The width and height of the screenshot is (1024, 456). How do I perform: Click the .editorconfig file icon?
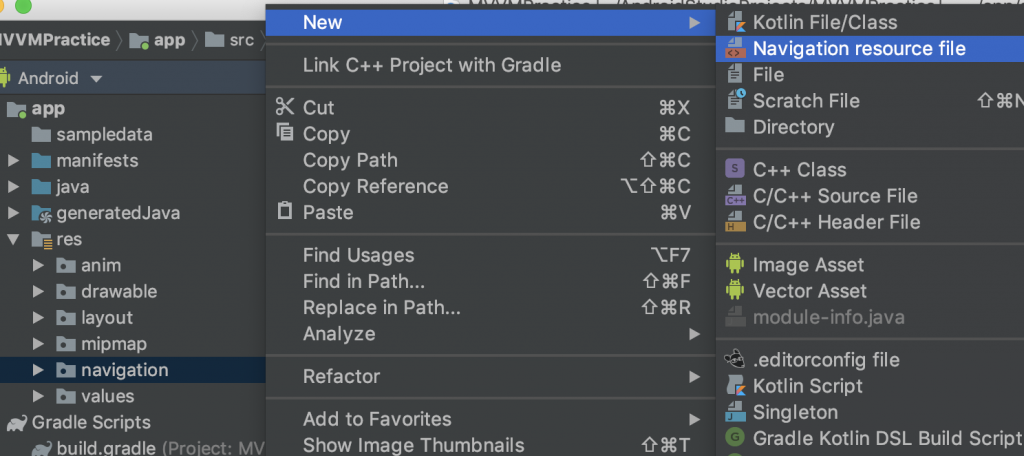point(736,359)
